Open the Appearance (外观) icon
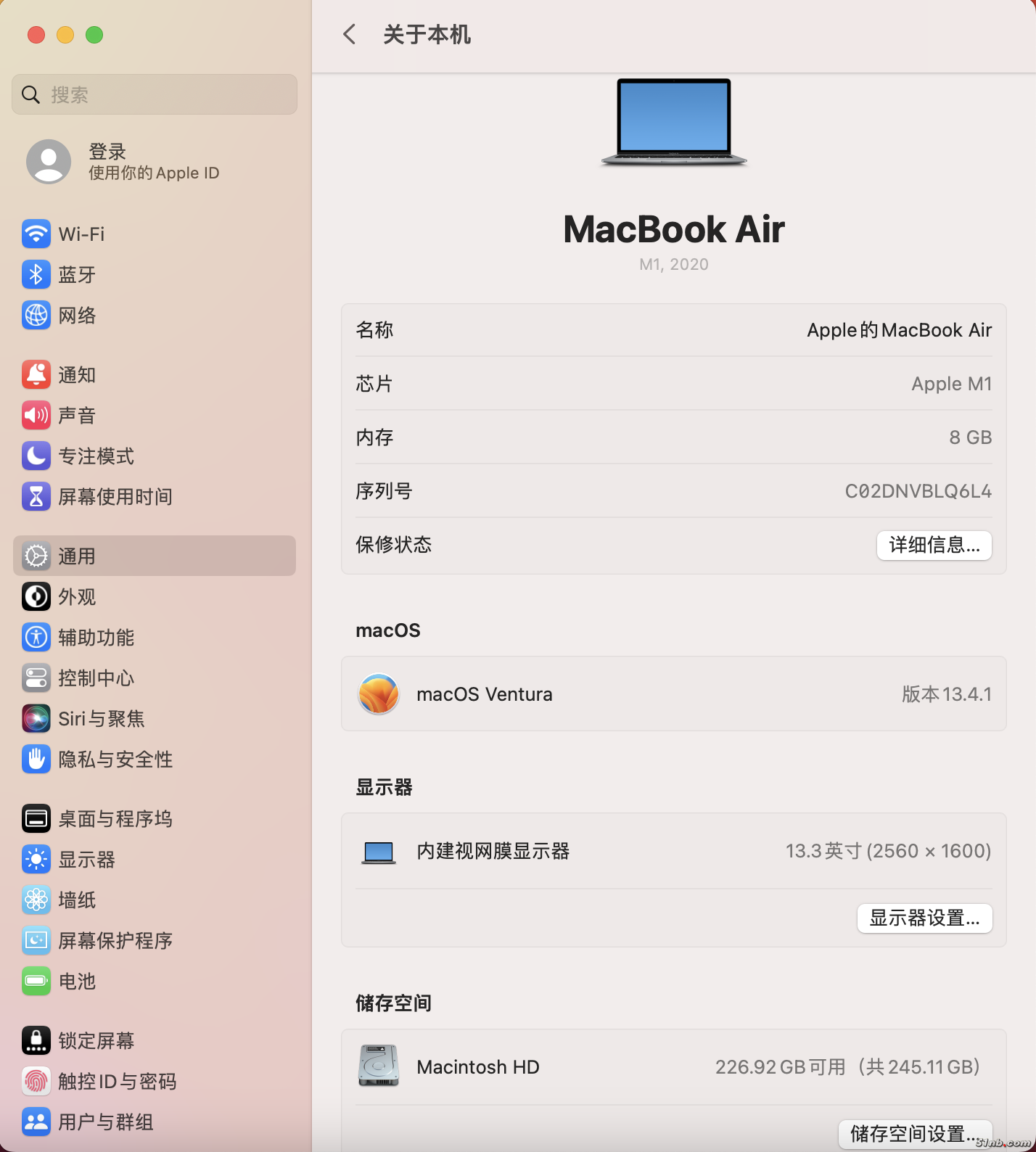 pos(36,596)
